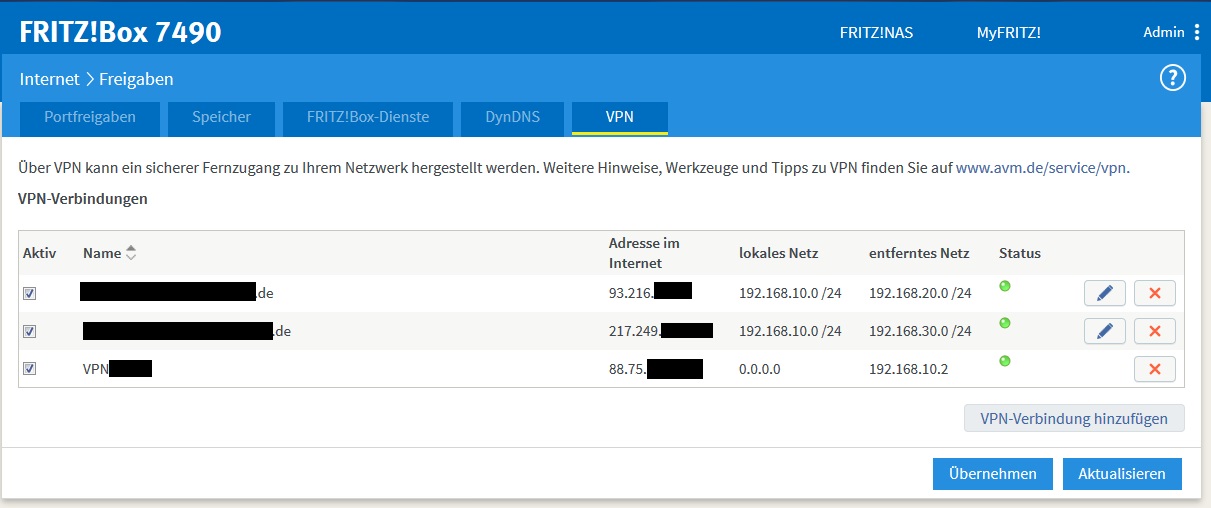
Task: Click VPN-Verbindung hinzufügen button
Action: coord(1074,419)
